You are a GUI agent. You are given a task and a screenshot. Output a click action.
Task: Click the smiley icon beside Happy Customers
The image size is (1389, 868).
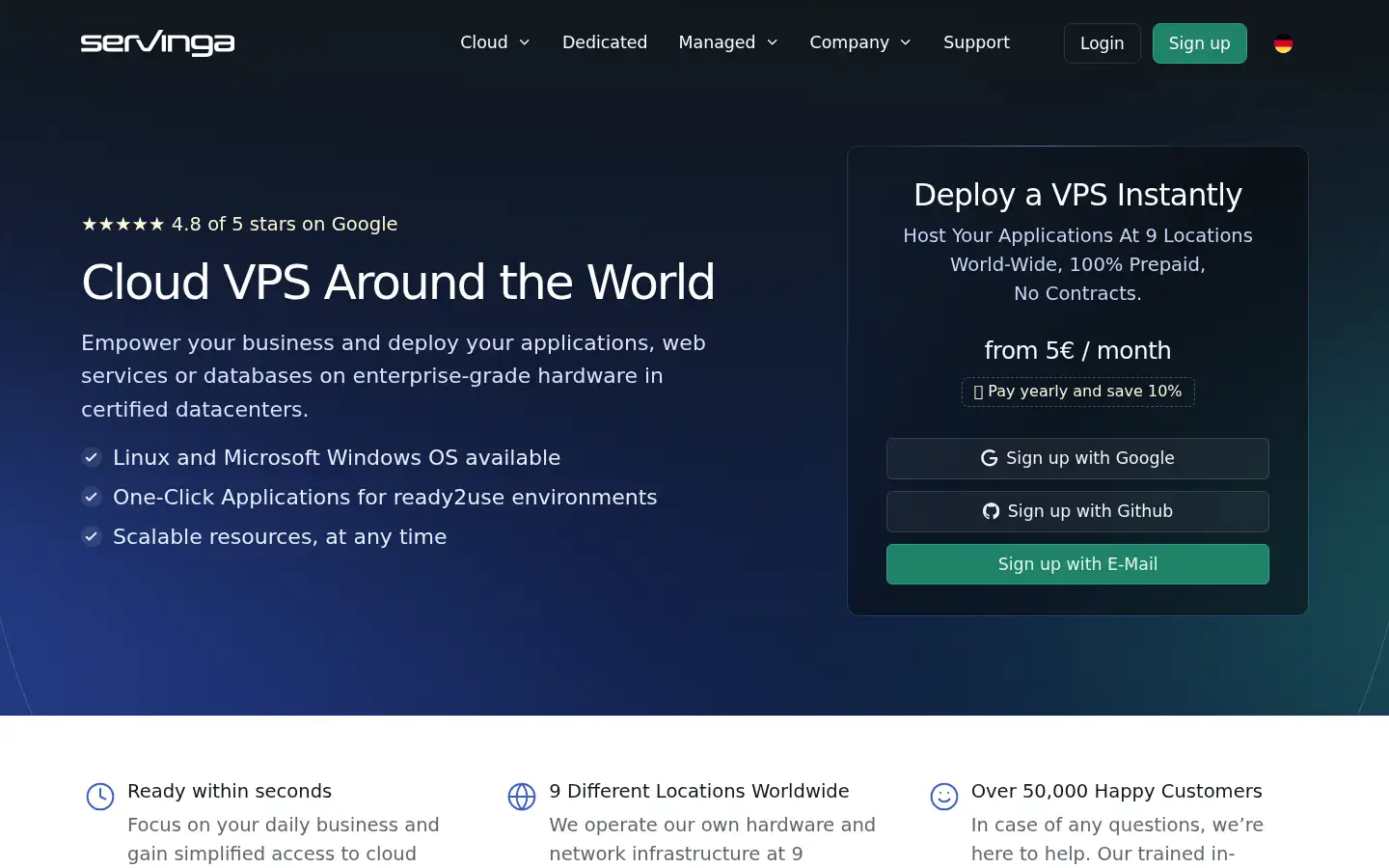[x=943, y=797]
